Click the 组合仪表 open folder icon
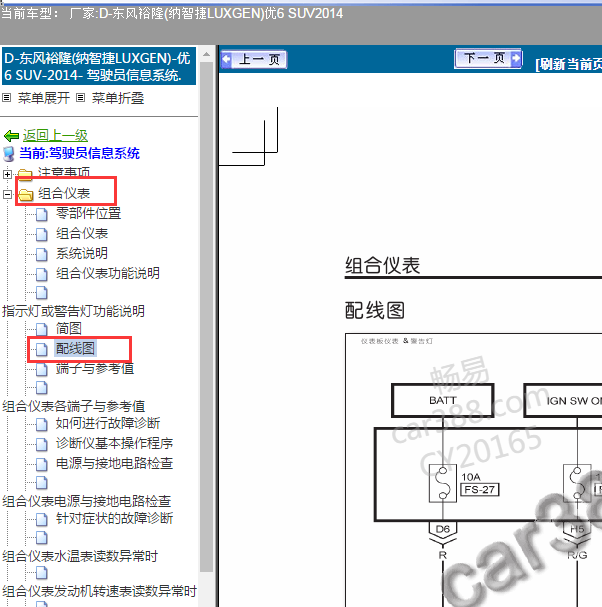 (x=26, y=194)
